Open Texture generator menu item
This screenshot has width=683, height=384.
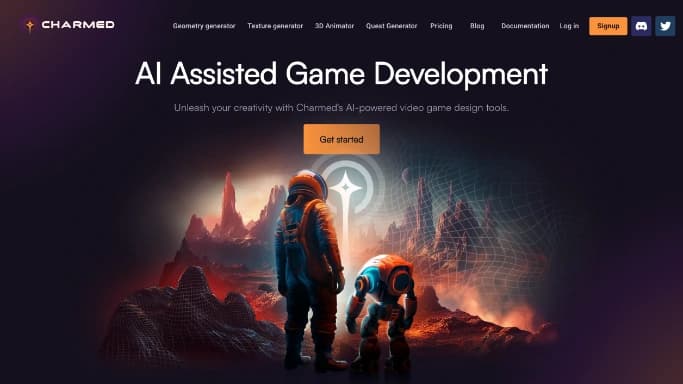coord(275,26)
